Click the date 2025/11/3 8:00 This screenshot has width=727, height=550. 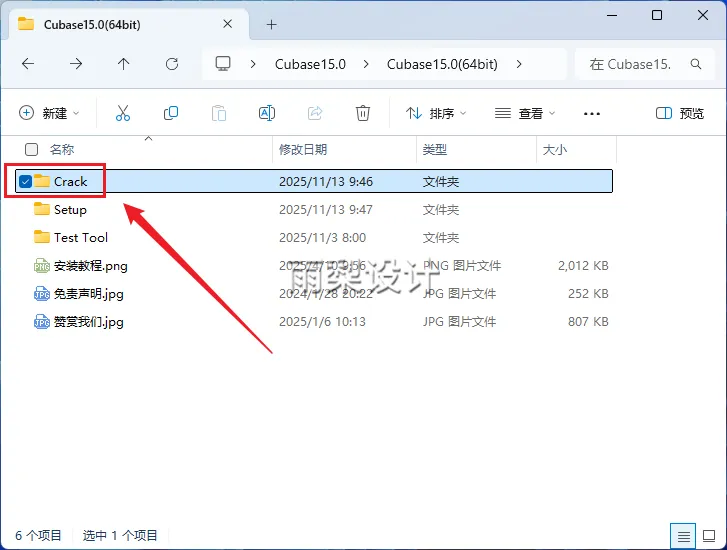tap(322, 237)
